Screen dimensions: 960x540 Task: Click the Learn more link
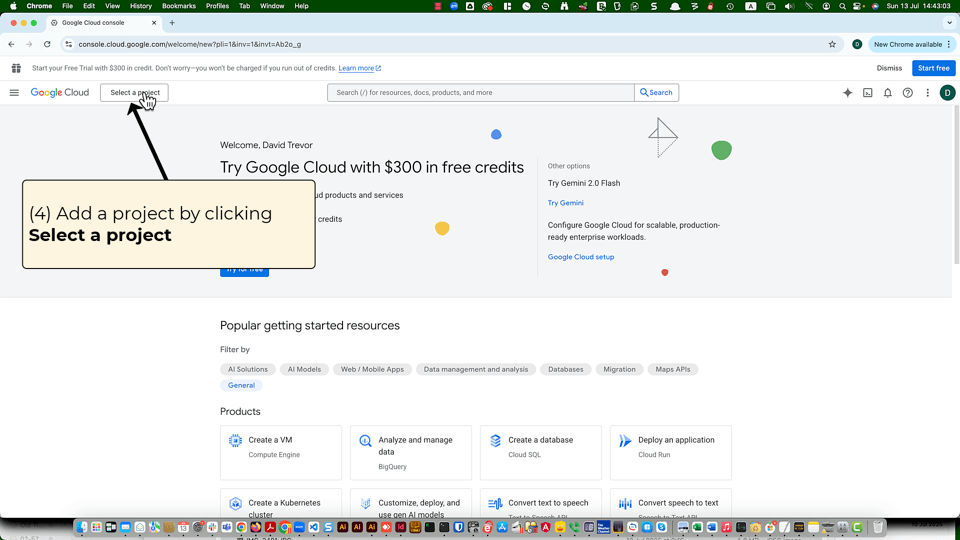359,68
